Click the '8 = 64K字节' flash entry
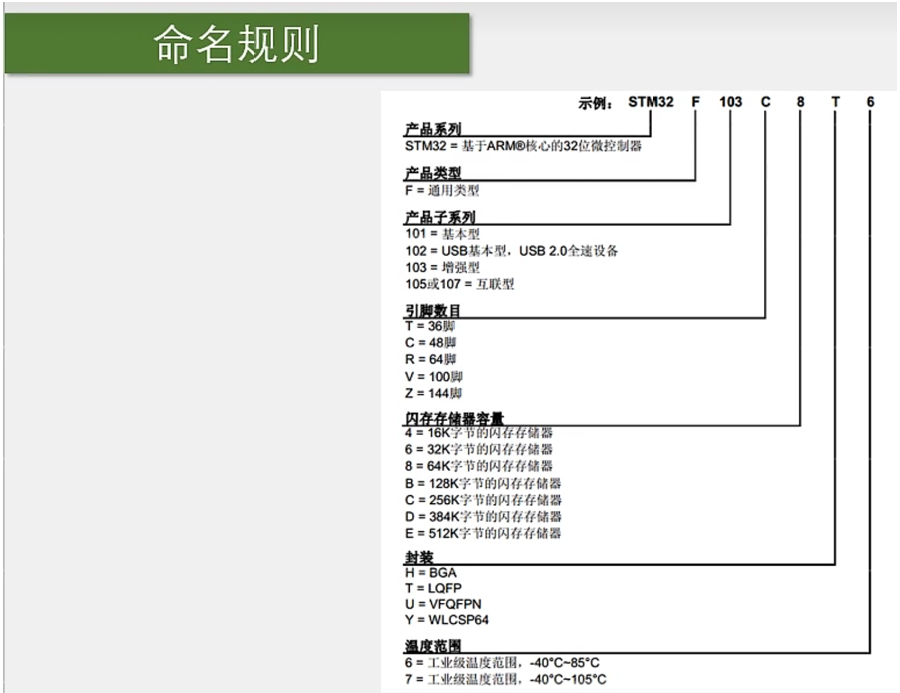Viewport: 900px width, 693px height. click(x=478, y=466)
